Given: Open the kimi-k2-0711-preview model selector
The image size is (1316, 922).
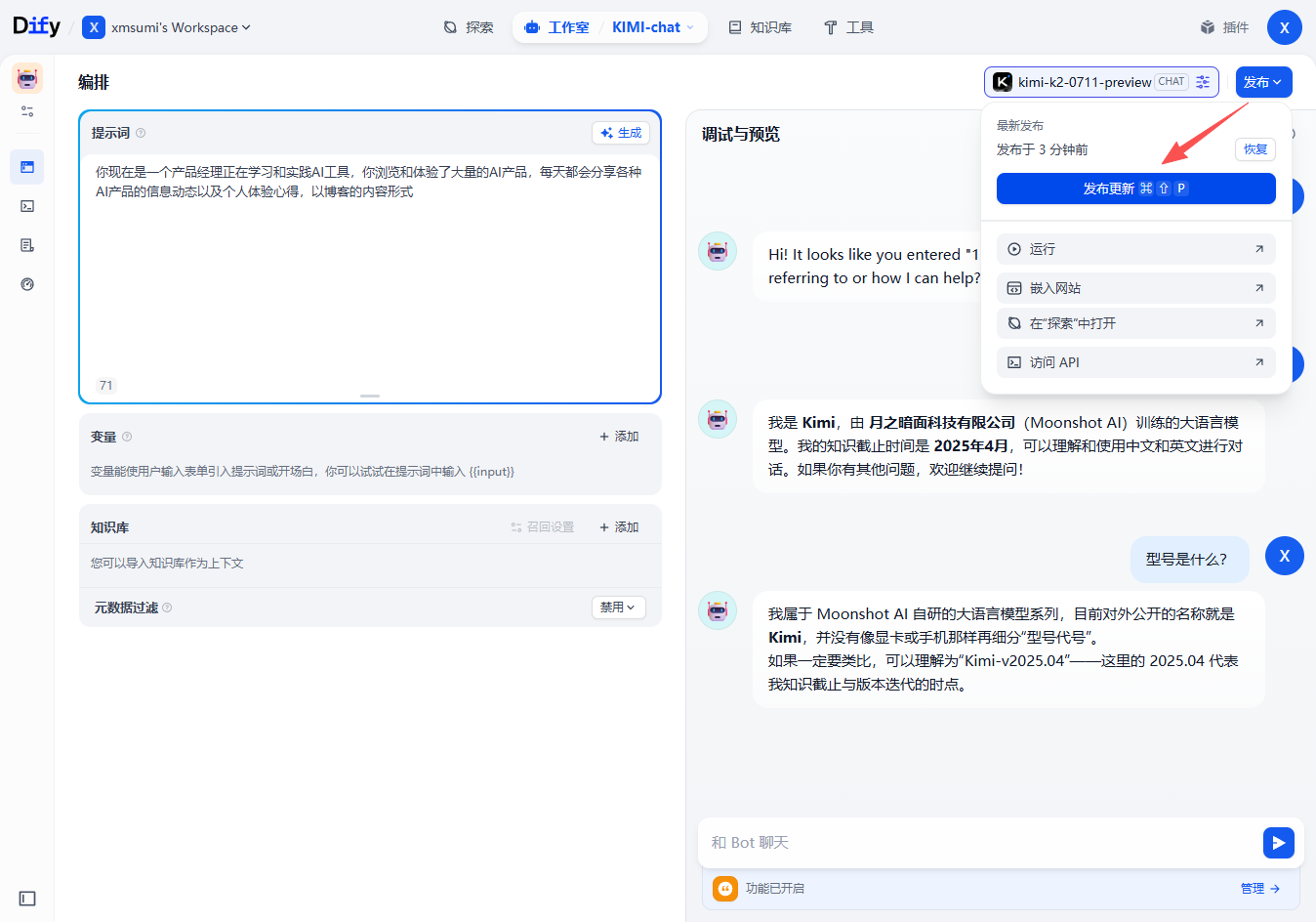Looking at the screenshot, I should click(1101, 82).
